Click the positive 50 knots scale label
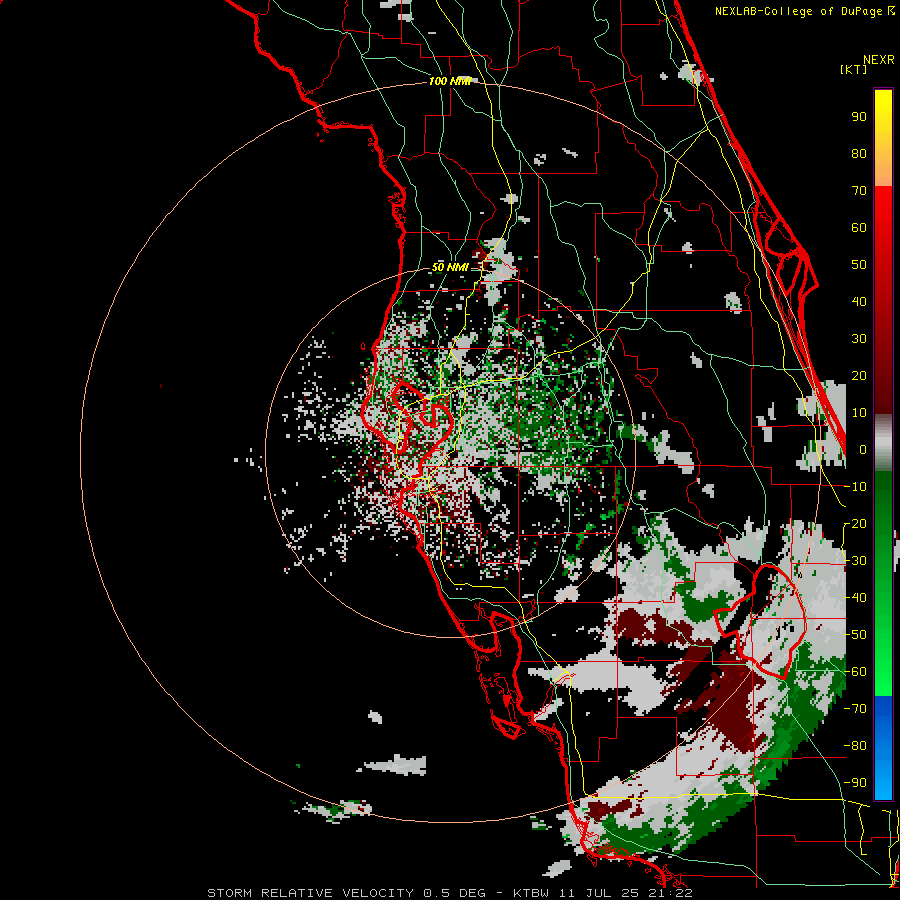Viewport: 900px width, 900px height. 859,265
